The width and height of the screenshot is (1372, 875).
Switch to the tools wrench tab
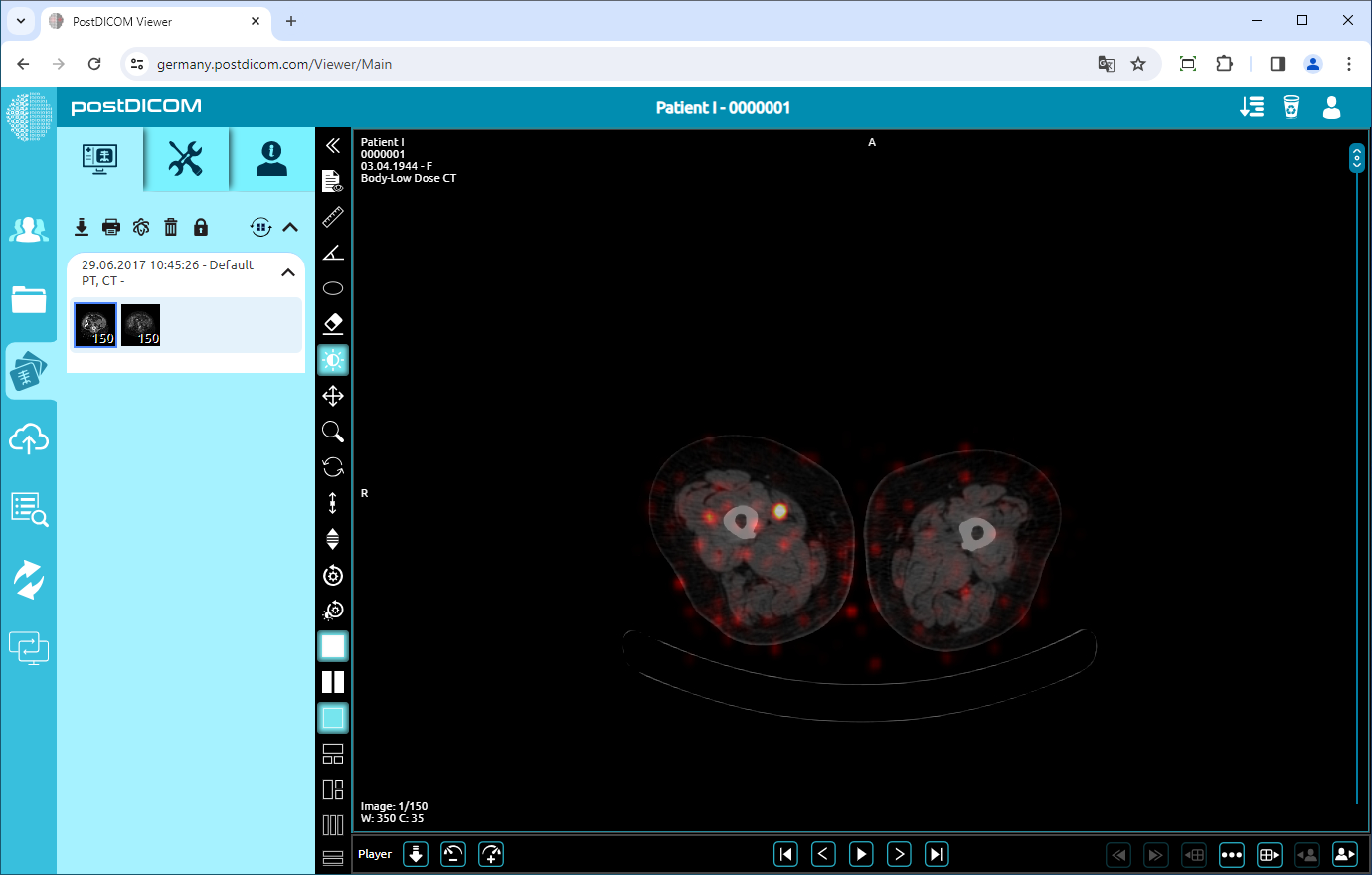coord(186,159)
